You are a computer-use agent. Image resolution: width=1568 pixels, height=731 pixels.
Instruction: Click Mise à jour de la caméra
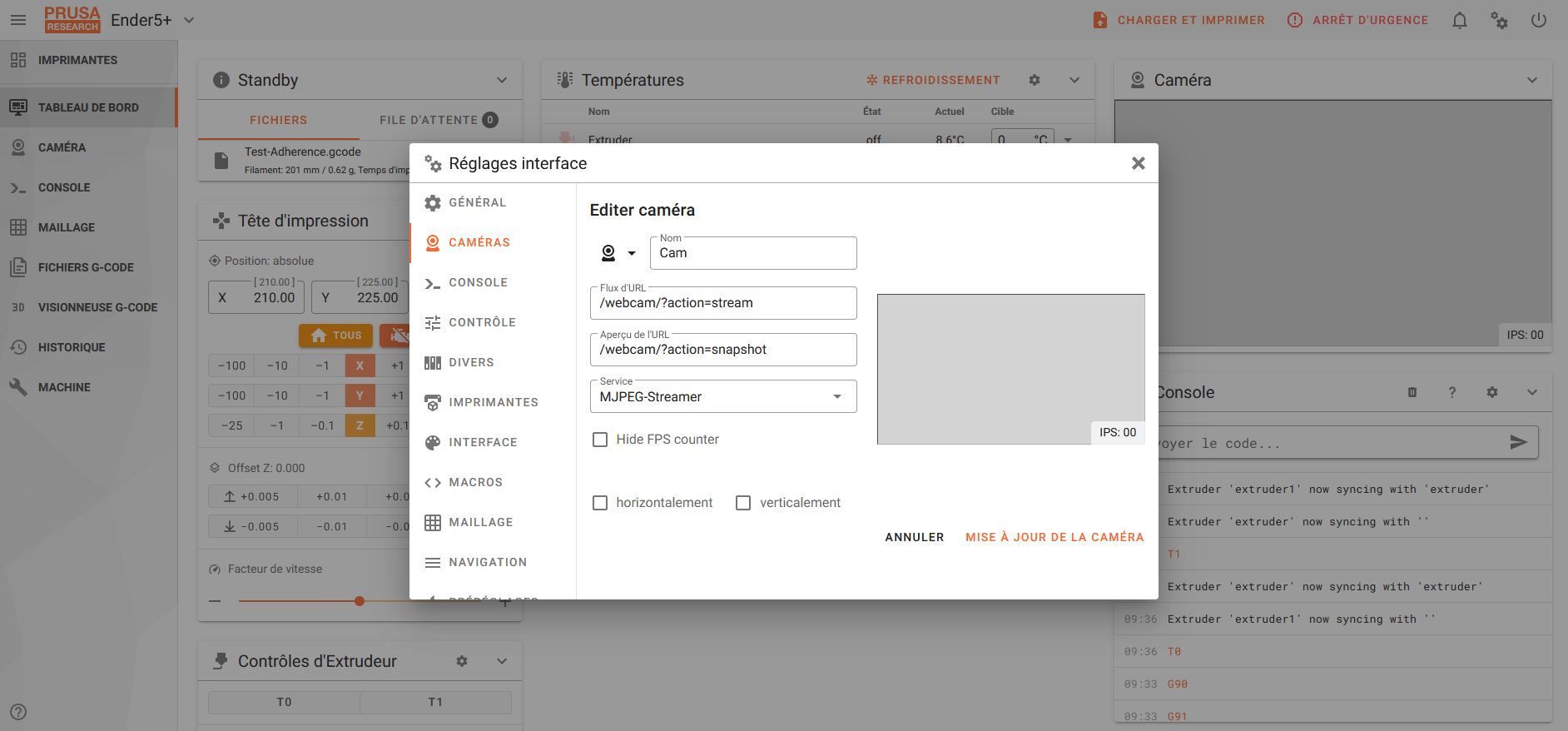coord(1054,537)
